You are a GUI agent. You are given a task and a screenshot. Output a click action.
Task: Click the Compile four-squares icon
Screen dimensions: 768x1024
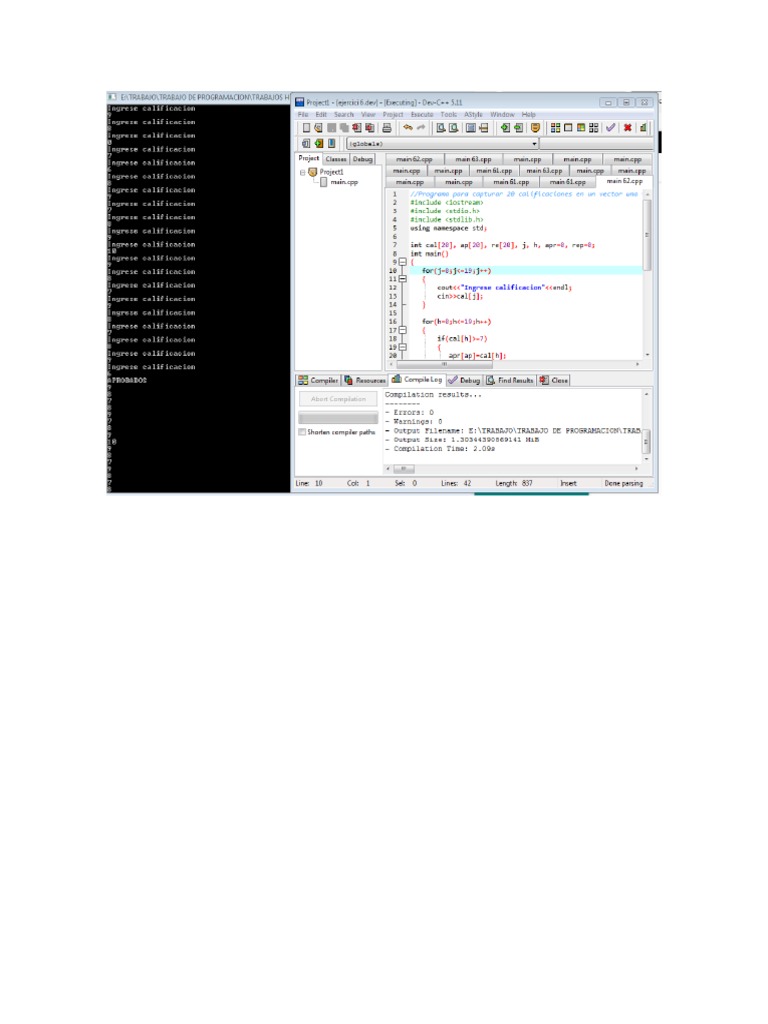point(555,128)
